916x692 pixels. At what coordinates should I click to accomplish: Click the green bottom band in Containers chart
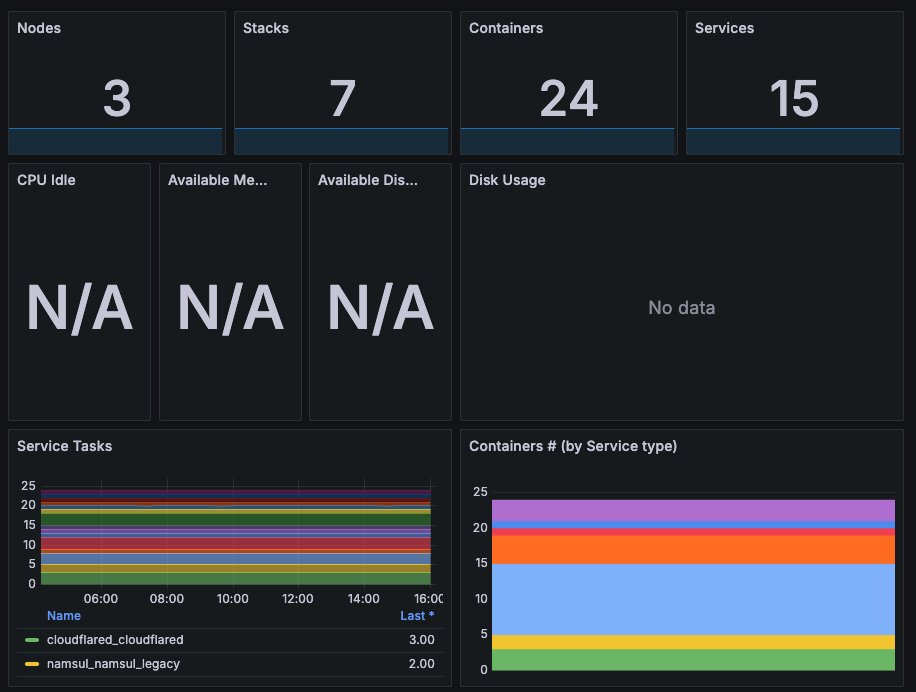[693, 659]
